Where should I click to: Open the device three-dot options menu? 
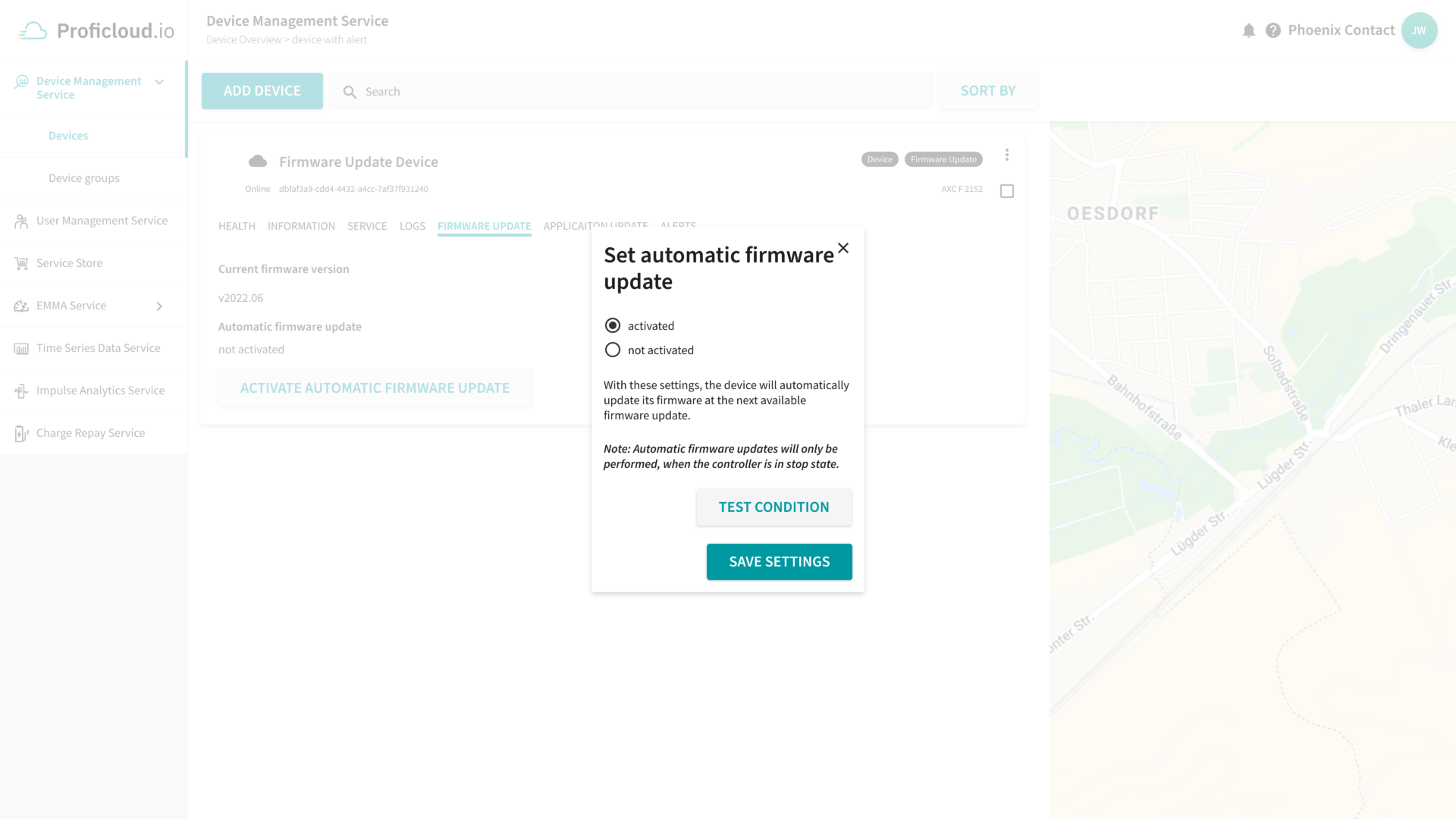1007,155
